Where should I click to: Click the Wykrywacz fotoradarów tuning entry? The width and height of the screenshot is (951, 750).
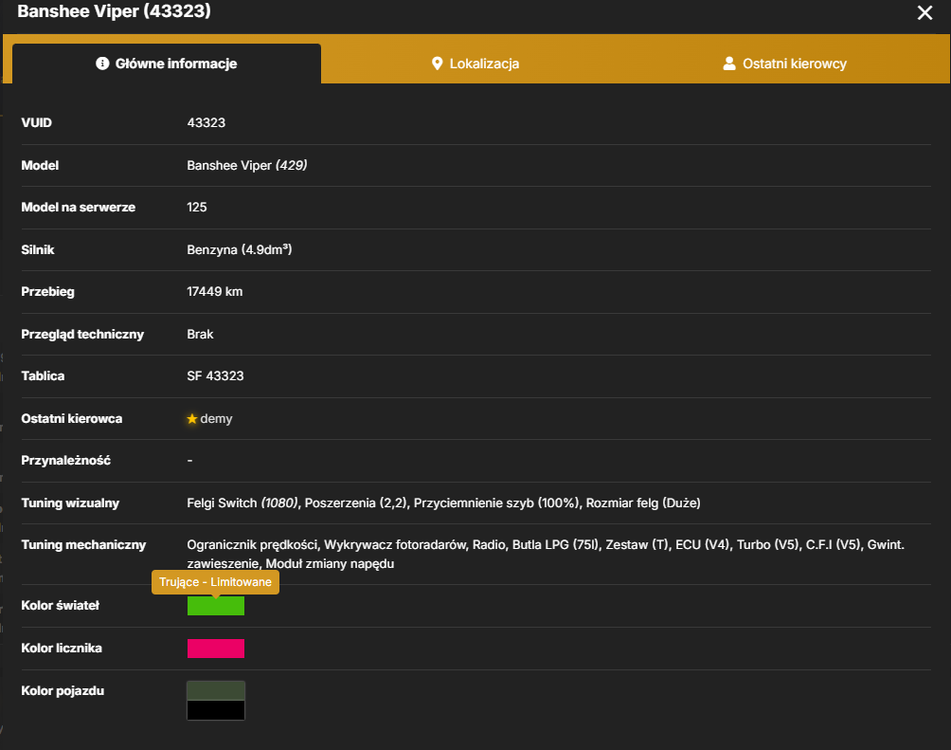tap(395, 545)
